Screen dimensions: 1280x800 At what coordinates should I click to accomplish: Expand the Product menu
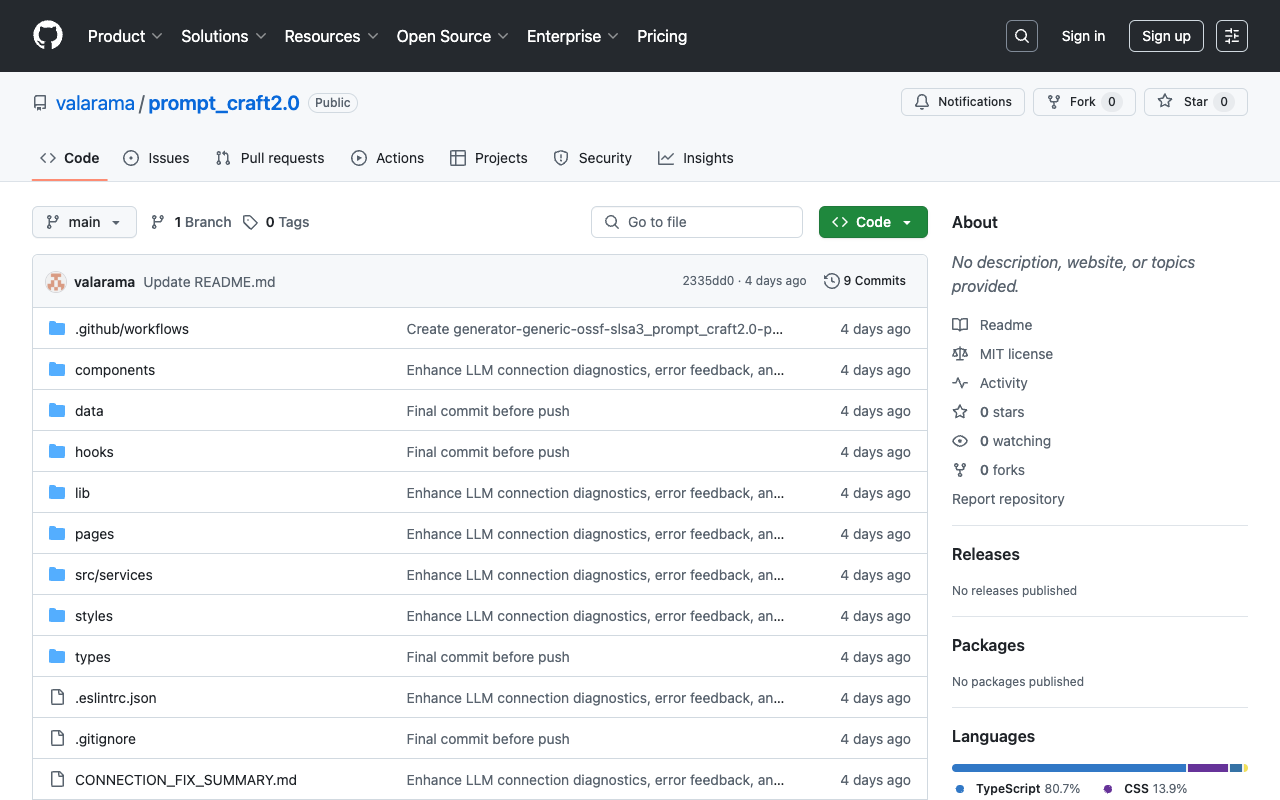click(x=125, y=36)
